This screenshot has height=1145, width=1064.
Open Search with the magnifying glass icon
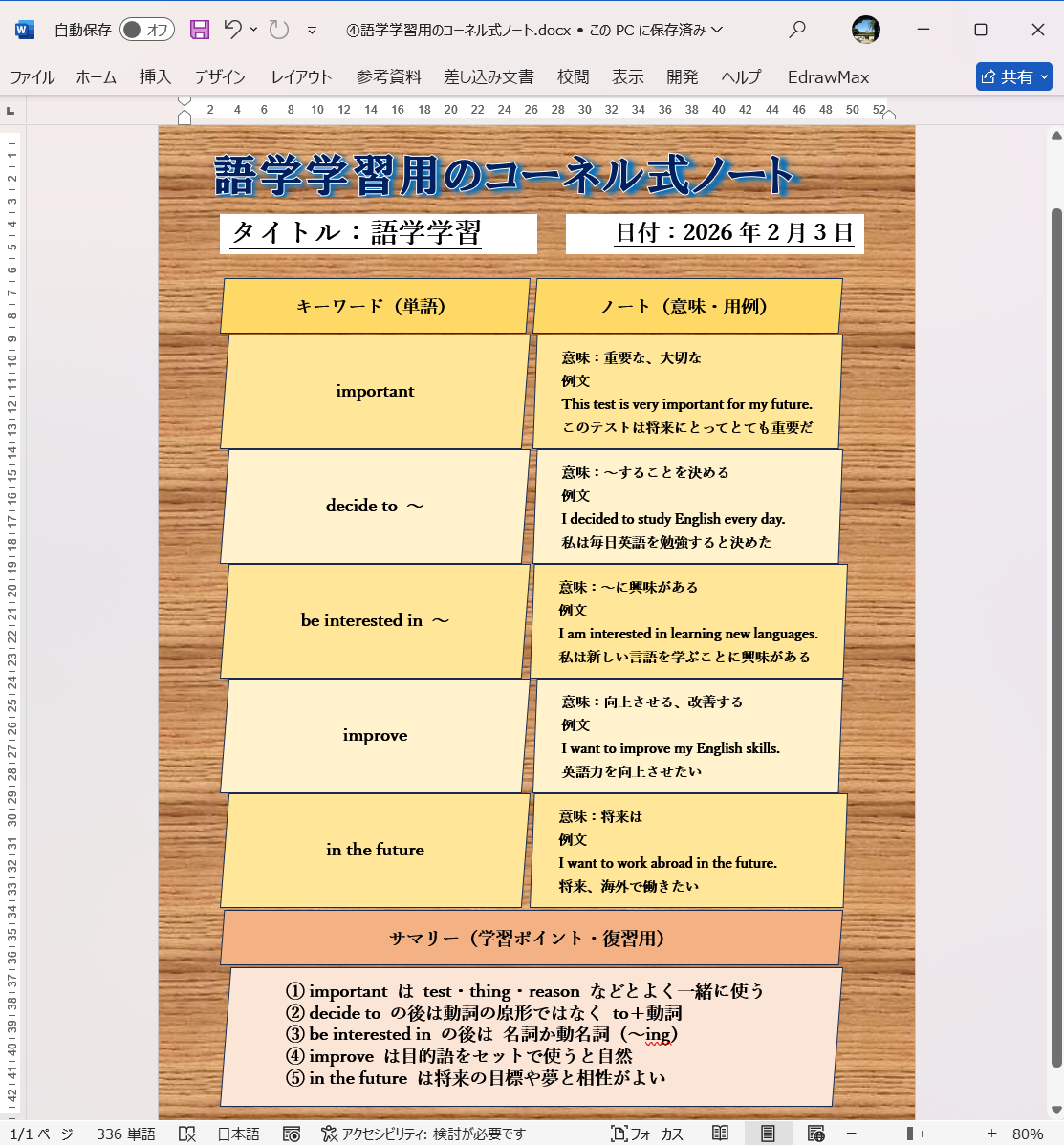797,30
